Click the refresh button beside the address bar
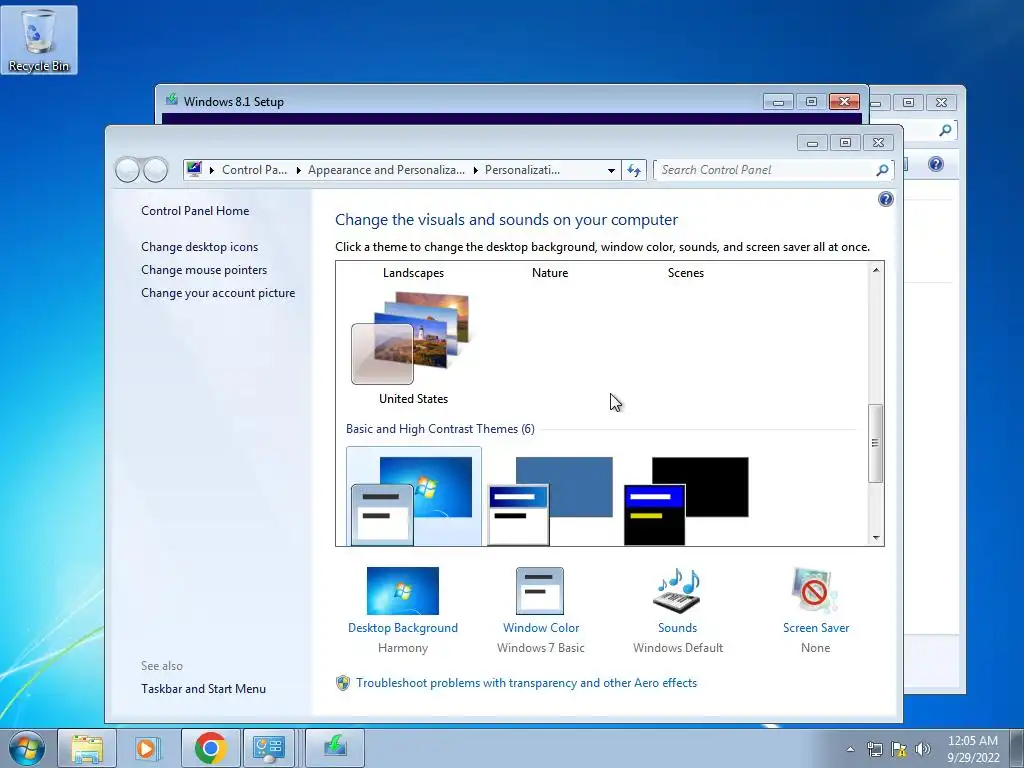Image resolution: width=1024 pixels, height=768 pixels. click(634, 170)
